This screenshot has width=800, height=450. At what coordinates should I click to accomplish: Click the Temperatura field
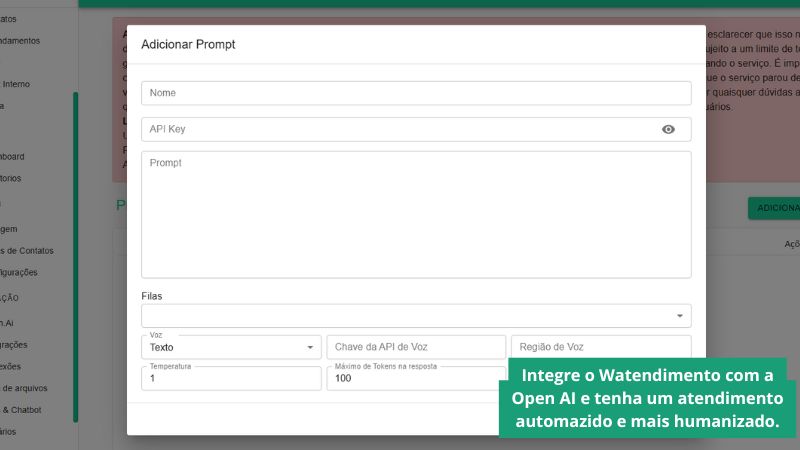pyautogui.click(x=231, y=379)
